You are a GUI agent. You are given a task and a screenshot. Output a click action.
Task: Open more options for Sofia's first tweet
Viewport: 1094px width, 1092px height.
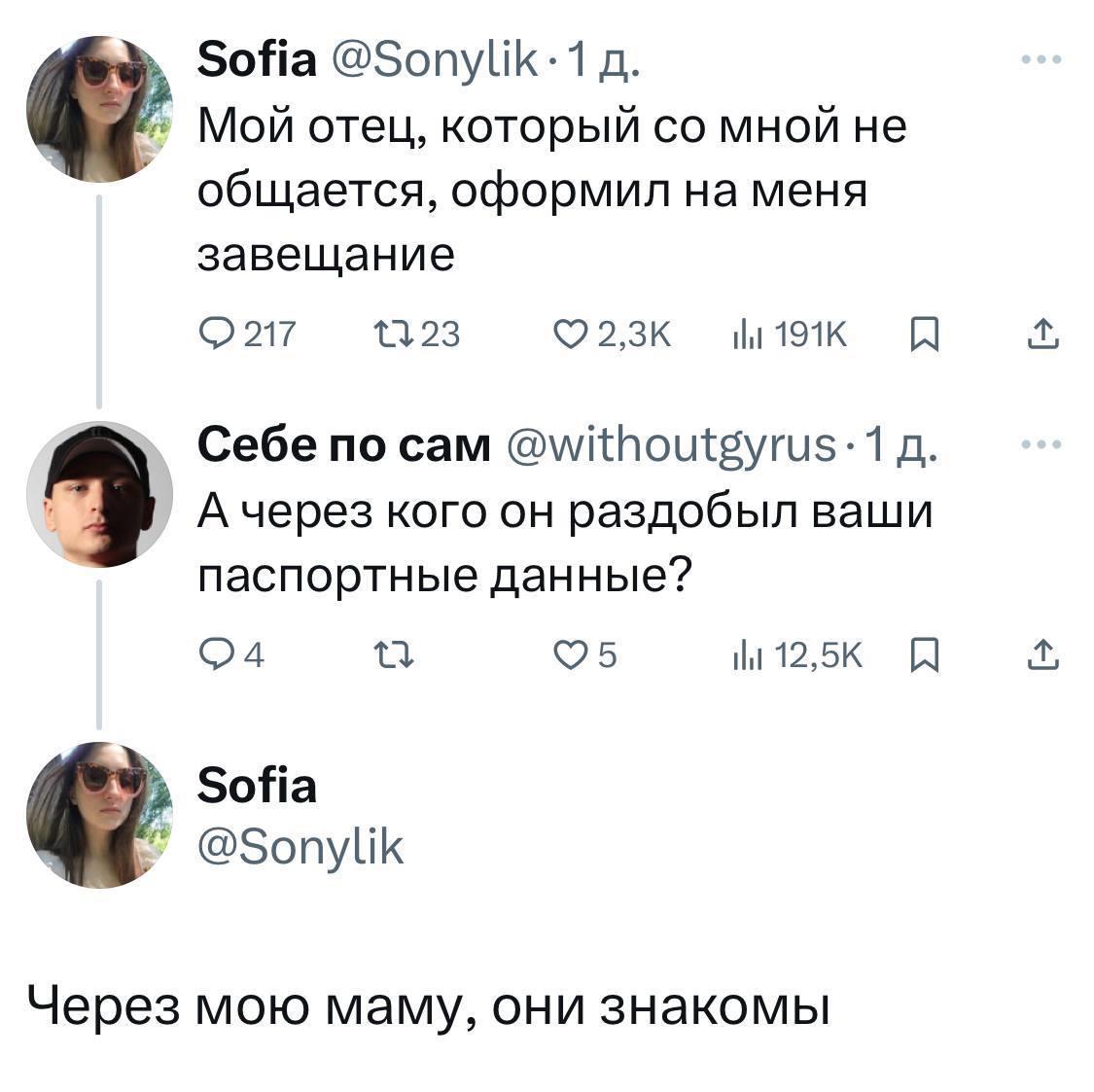(1041, 60)
